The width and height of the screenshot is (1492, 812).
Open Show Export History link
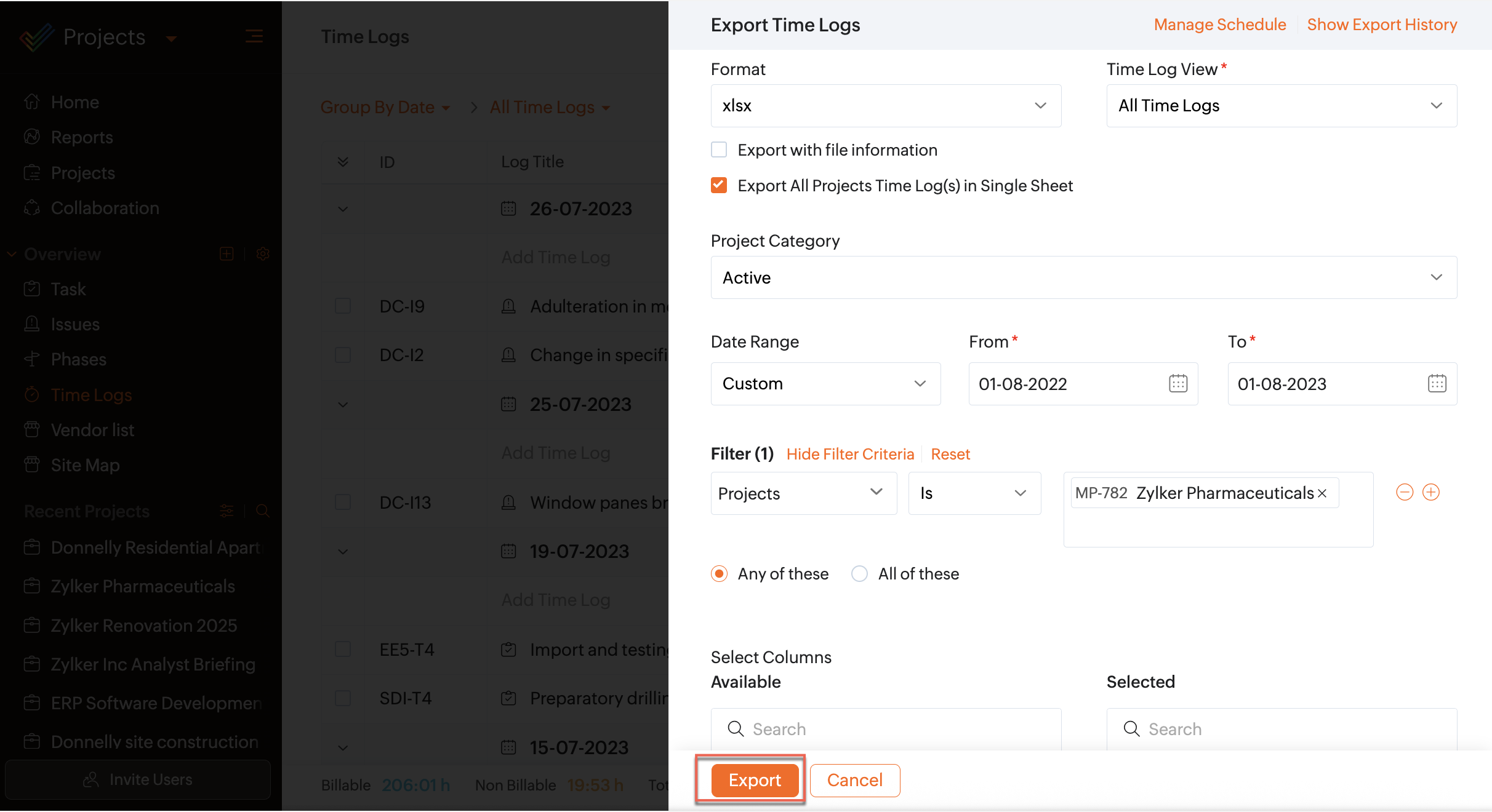point(1382,25)
